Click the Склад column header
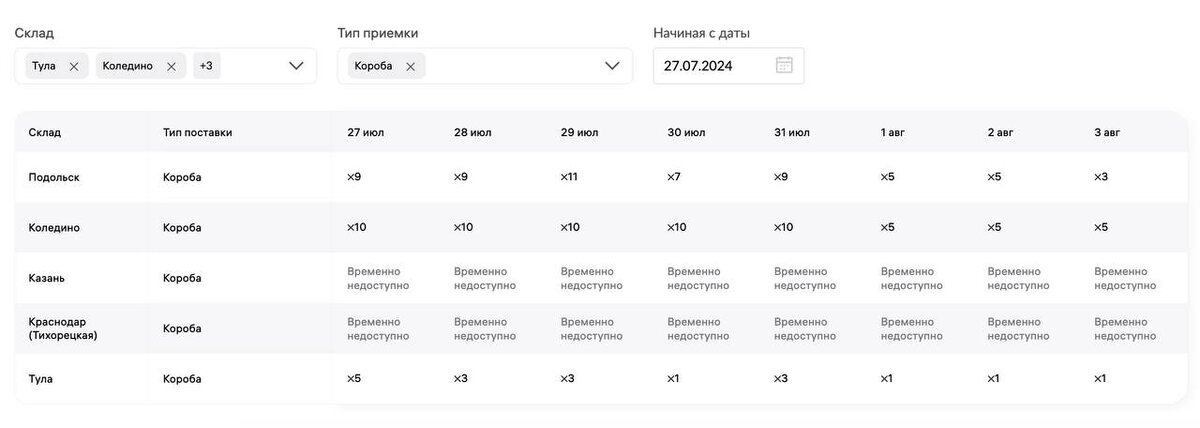The image size is (1200, 428). point(44,132)
